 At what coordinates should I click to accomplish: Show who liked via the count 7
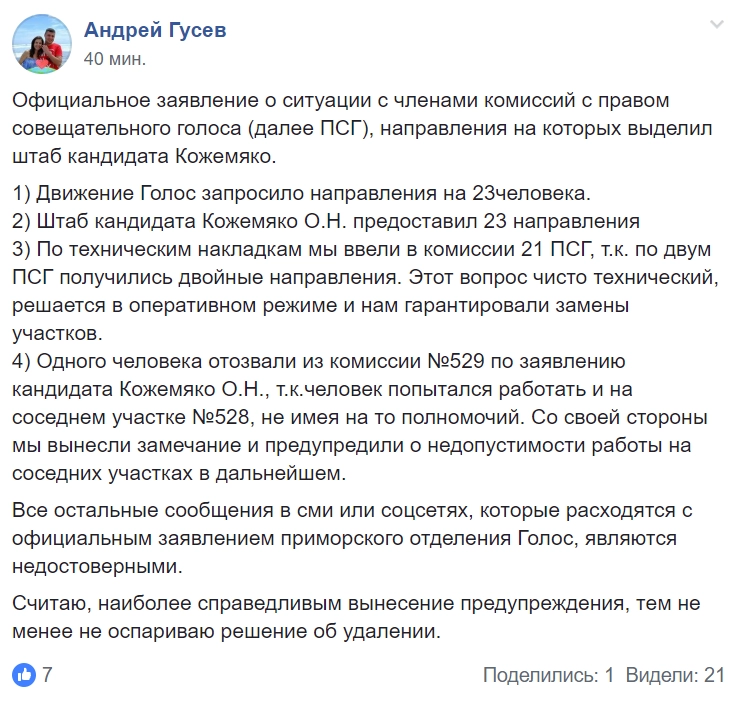point(47,675)
